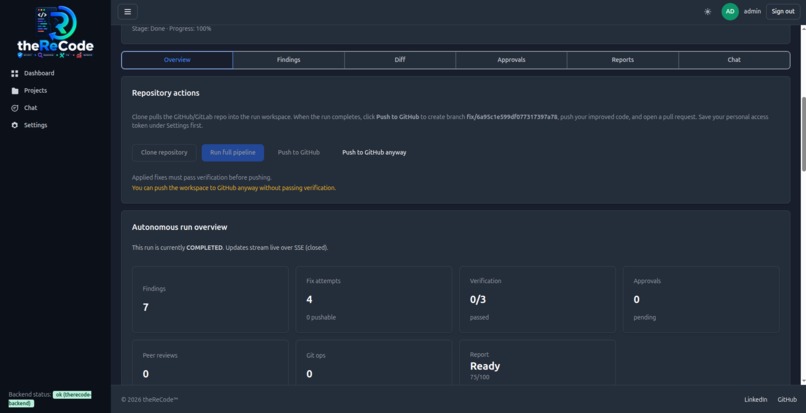Switch to the Chat tab
This screenshot has height=413, width=806.
[x=734, y=60]
